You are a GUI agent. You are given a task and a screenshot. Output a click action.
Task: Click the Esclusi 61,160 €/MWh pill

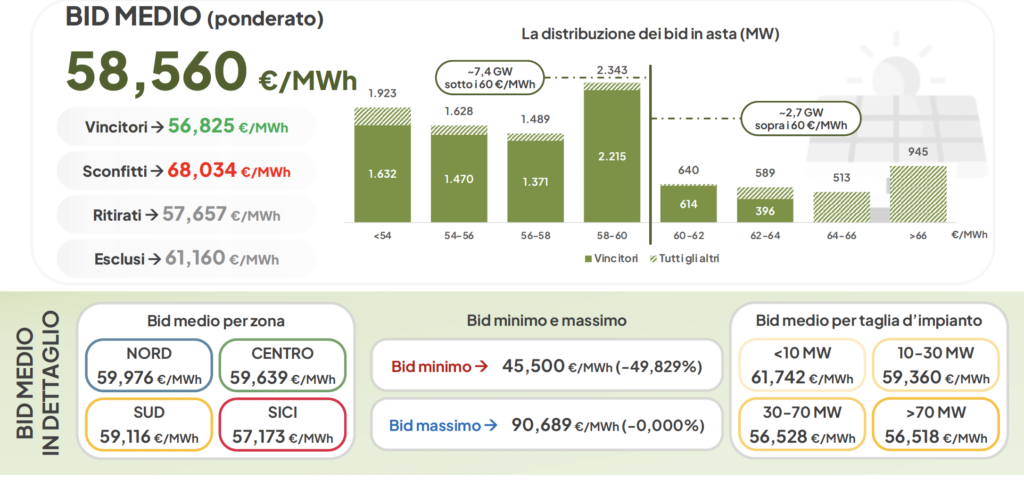pos(184,258)
